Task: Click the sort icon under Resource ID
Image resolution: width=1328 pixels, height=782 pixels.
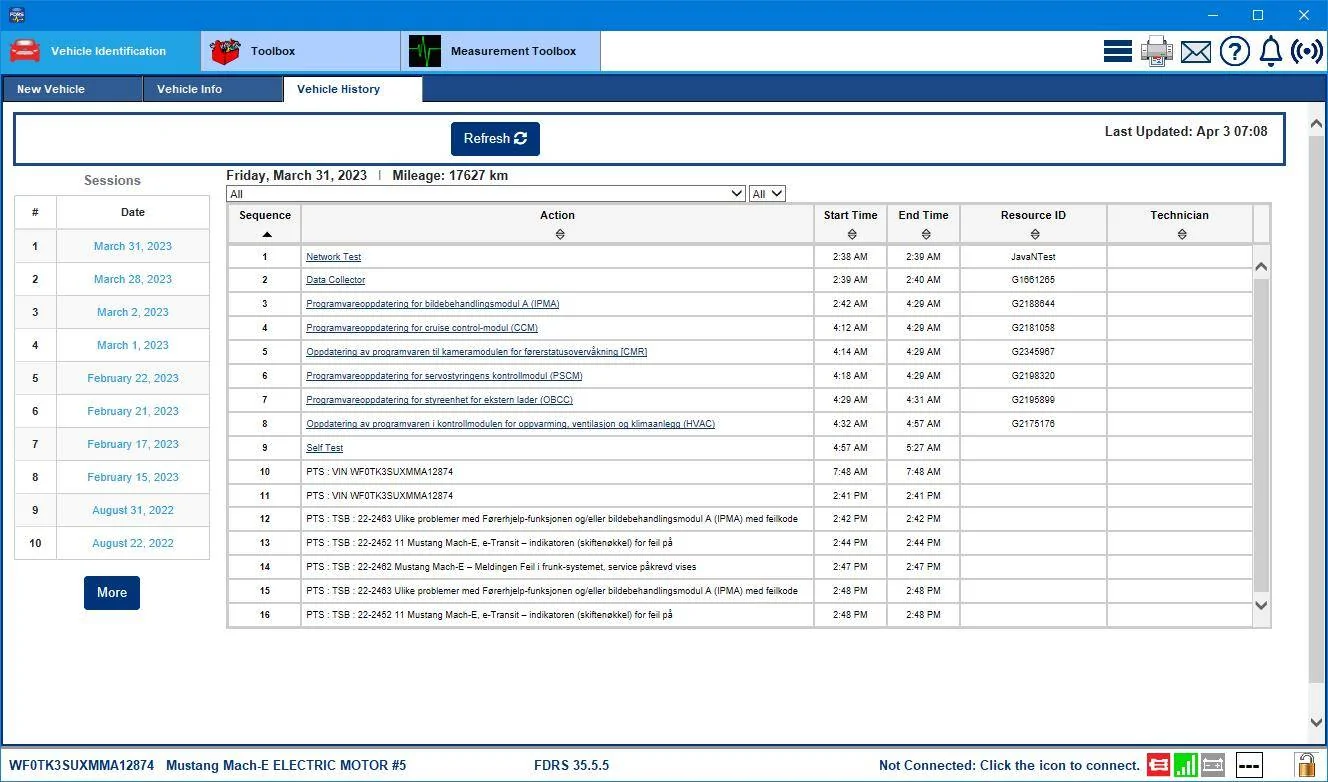Action: pyautogui.click(x=1034, y=234)
